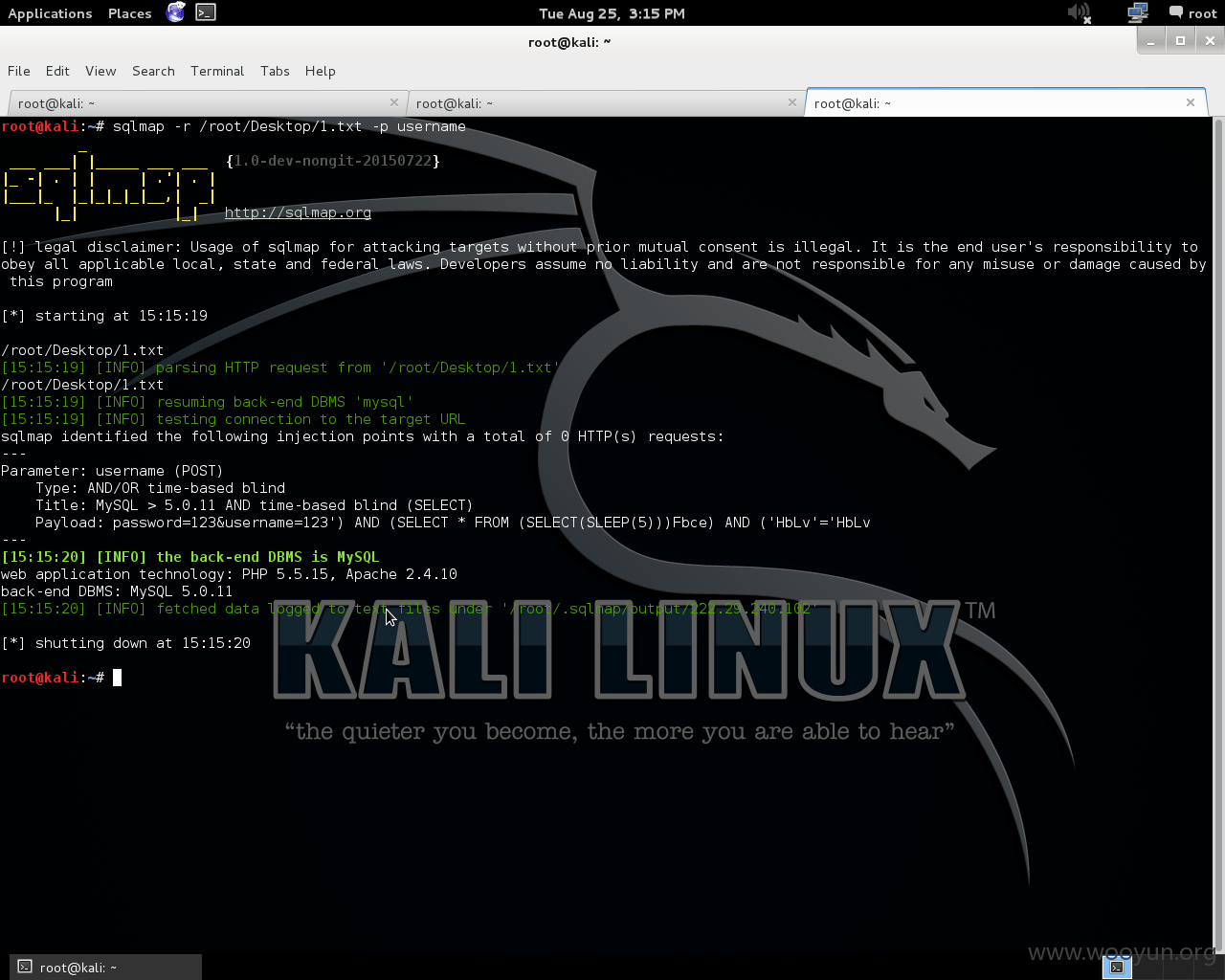Screen dimensions: 1225x980
Task: Switch to the second root@kali tab
Action: point(605,103)
